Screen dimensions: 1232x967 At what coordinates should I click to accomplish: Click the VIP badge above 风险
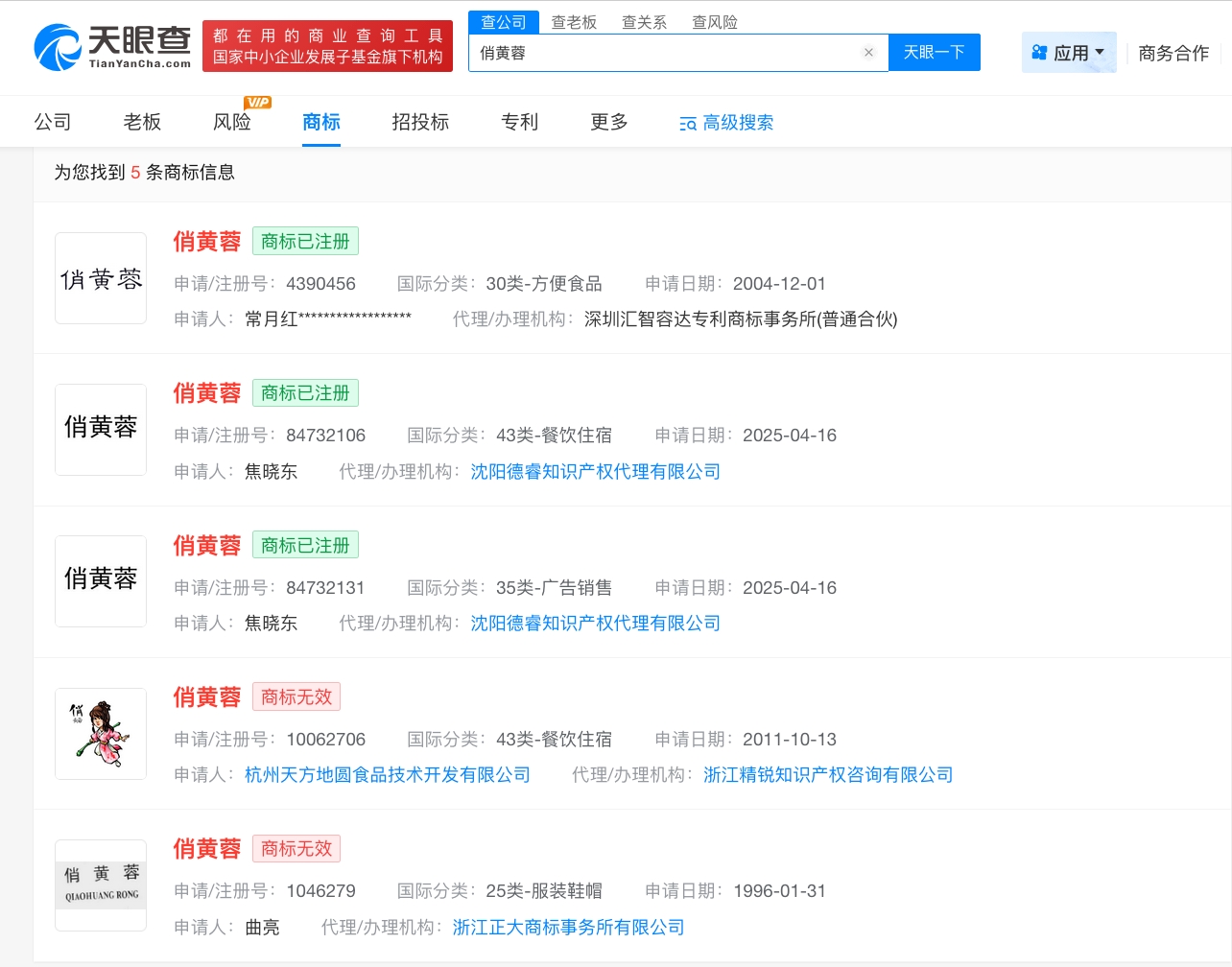pos(258,102)
